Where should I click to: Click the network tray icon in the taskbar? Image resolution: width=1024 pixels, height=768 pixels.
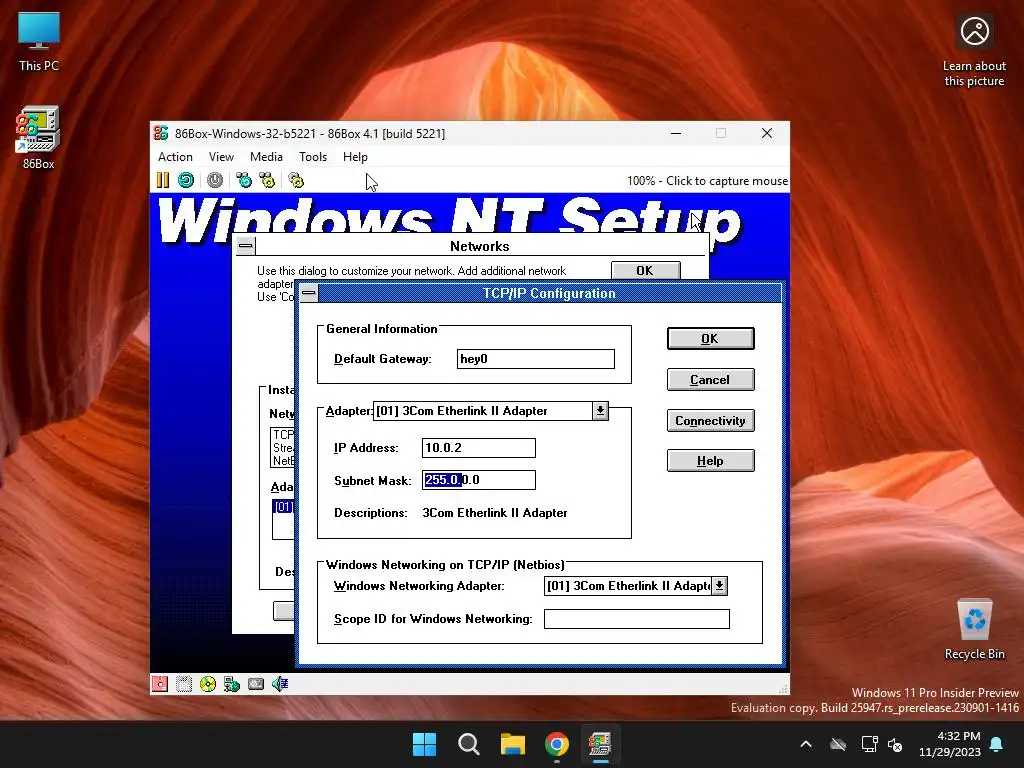tap(869, 744)
